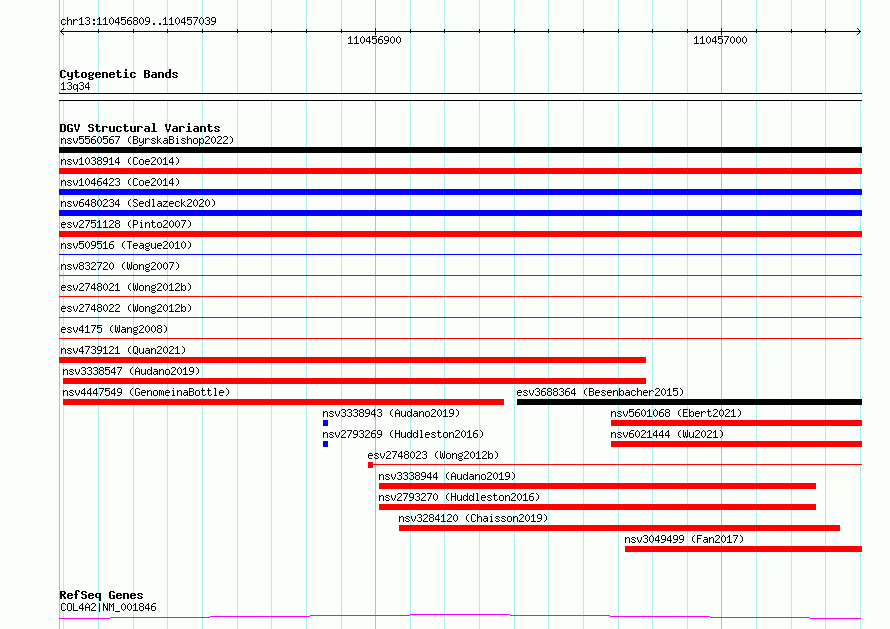
Task: Click the COL4A2|NM_001846 gene label
Action: [x=108, y=607]
